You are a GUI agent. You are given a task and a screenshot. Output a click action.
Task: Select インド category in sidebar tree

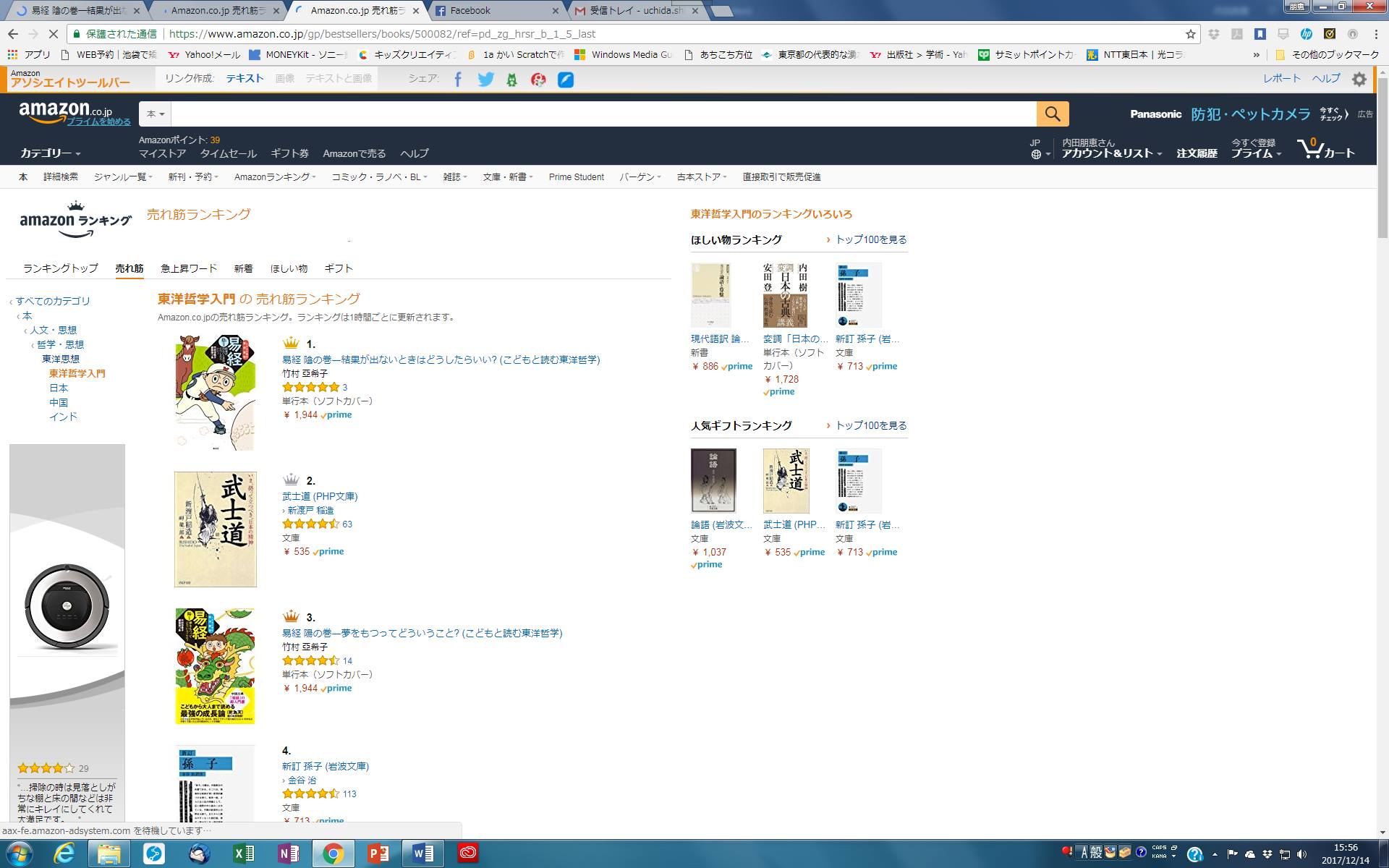pyautogui.click(x=63, y=417)
